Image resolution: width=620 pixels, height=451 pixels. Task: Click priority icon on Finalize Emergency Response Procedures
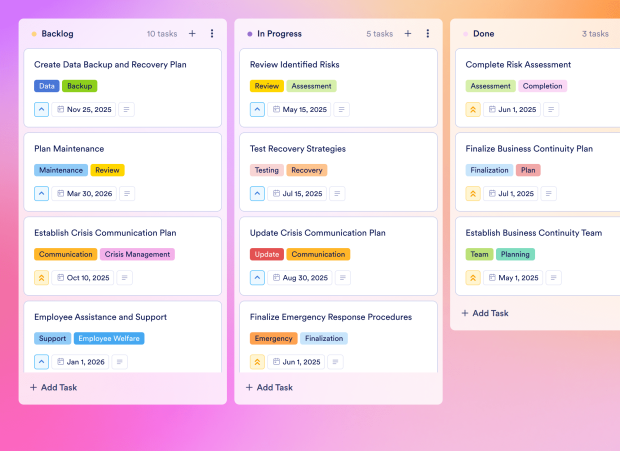pyautogui.click(x=257, y=362)
